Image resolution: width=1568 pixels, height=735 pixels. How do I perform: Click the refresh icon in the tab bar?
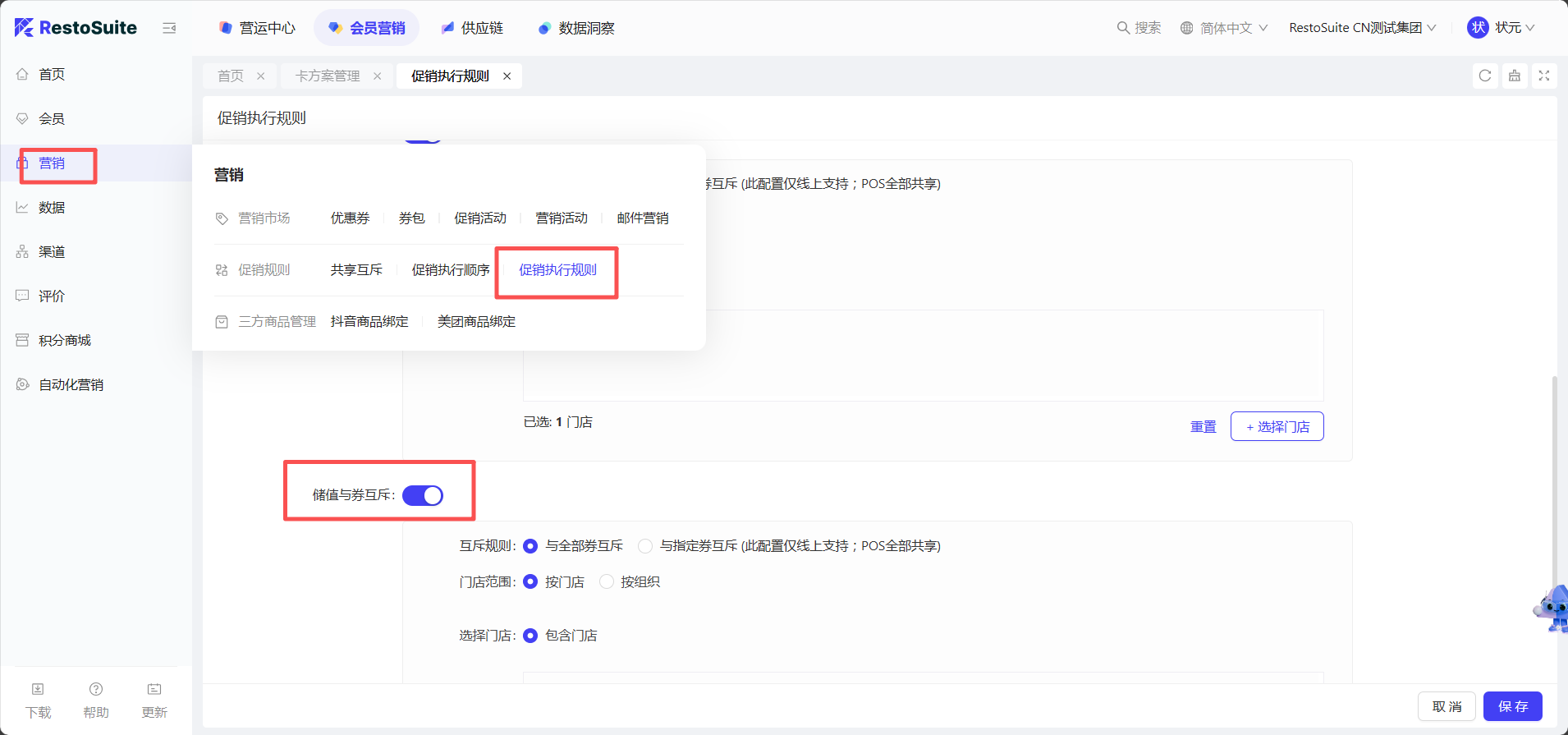coord(1484,76)
